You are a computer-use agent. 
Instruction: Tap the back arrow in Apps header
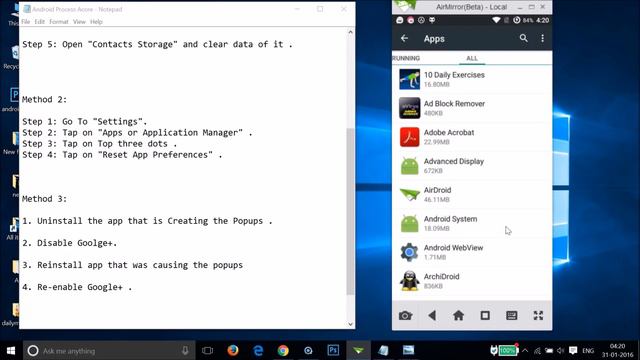pos(404,38)
